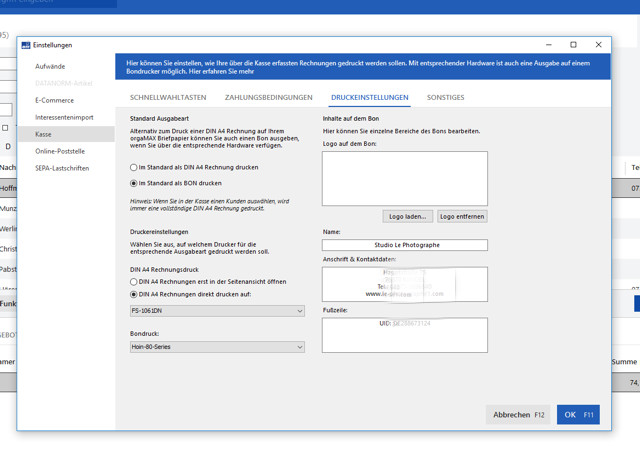Switch to the SONSTIGES tab
Viewport: 640px width, 457px height.
tap(445, 98)
